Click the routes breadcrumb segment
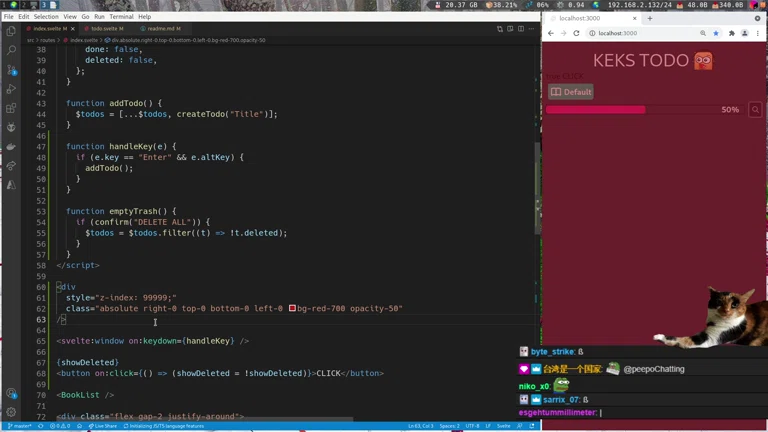The width and height of the screenshot is (768, 432). 48,40
